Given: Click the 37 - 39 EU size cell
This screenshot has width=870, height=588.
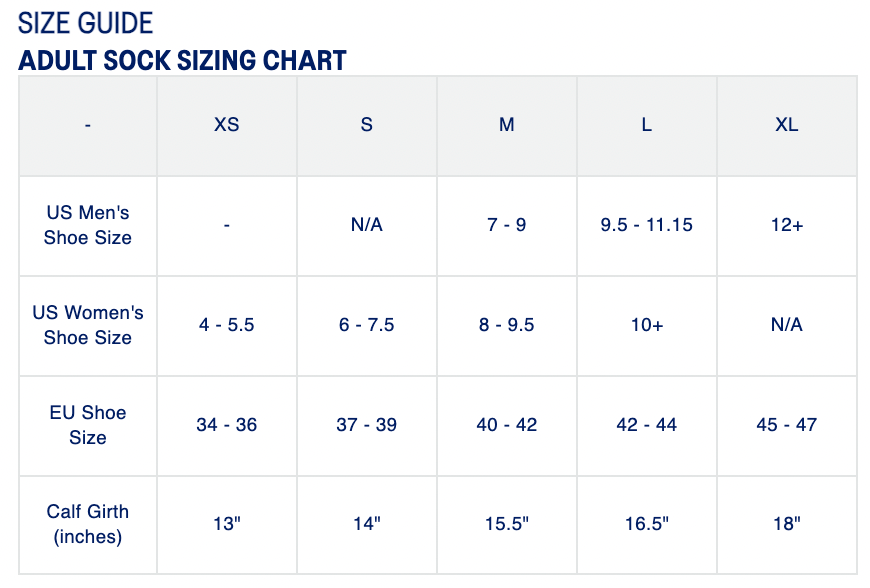Looking at the screenshot, I should 367,425.
